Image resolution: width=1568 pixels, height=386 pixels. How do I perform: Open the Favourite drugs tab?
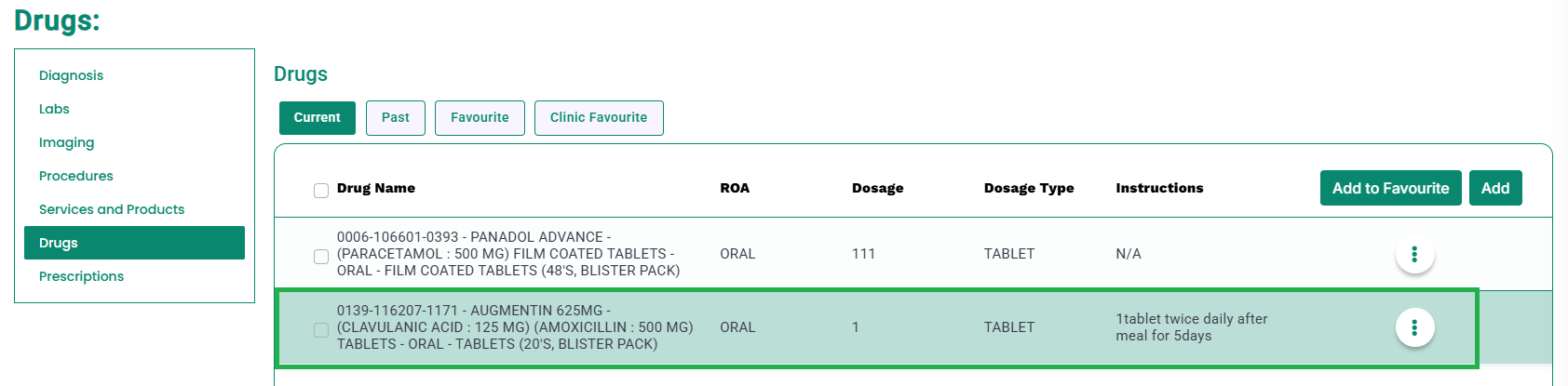480,118
